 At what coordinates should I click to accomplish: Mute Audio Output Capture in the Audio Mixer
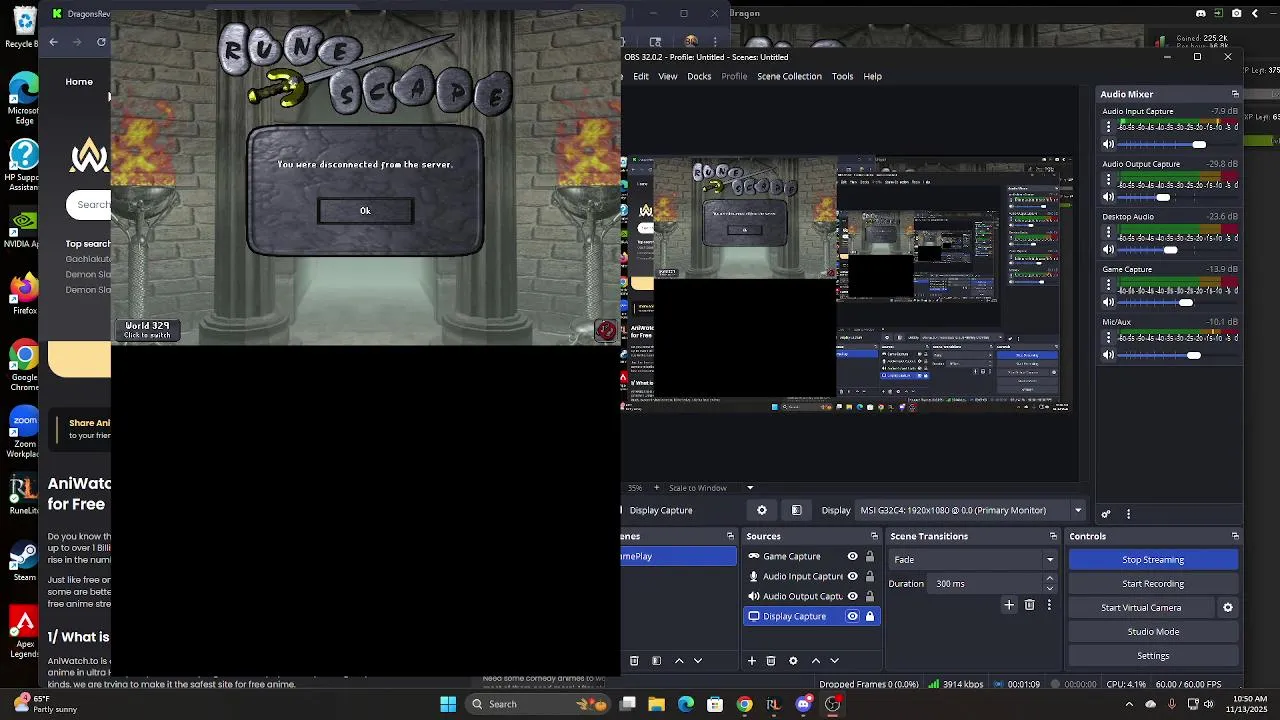1108,197
